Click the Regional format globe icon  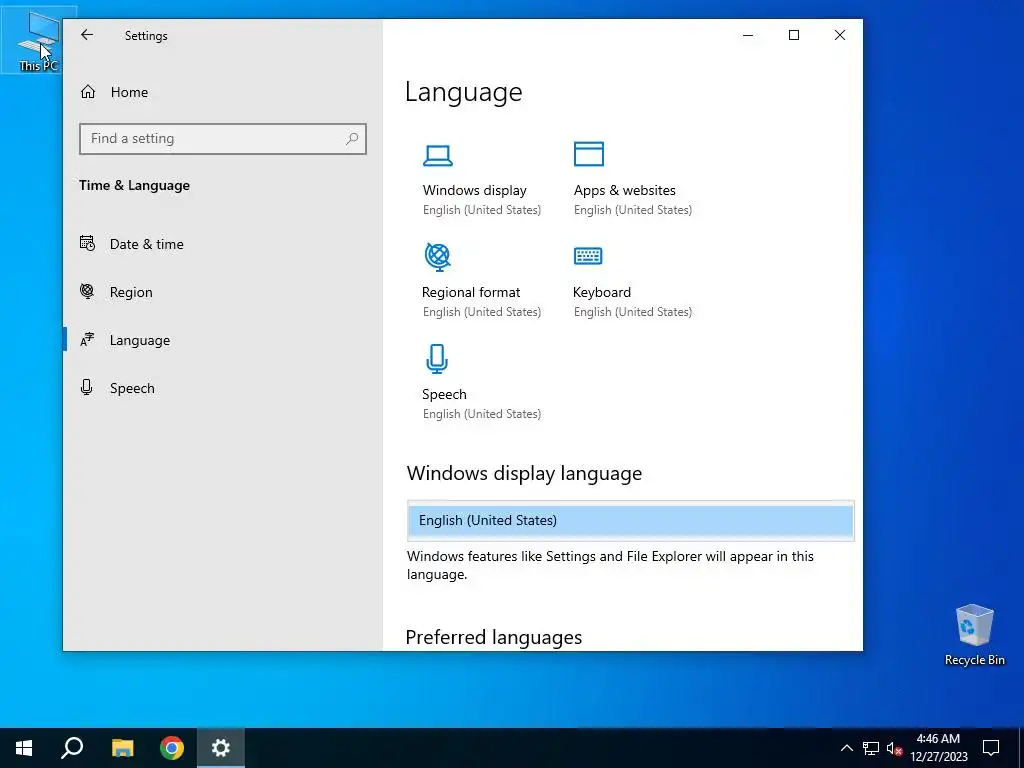[438, 257]
